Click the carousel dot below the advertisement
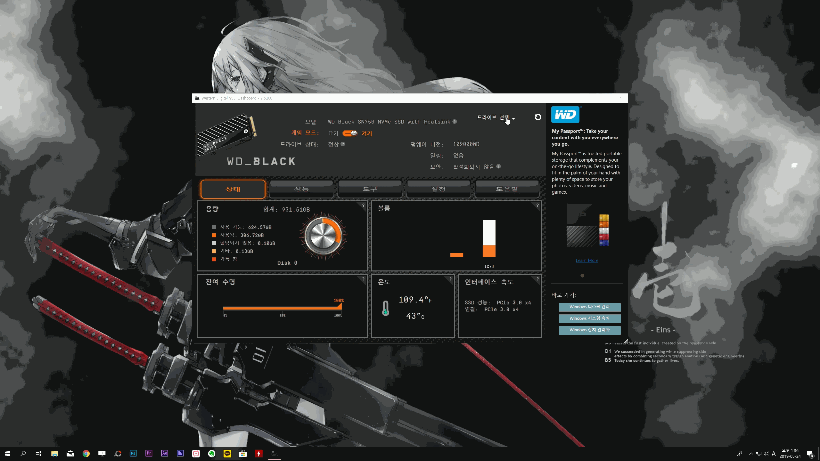 point(582,275)
